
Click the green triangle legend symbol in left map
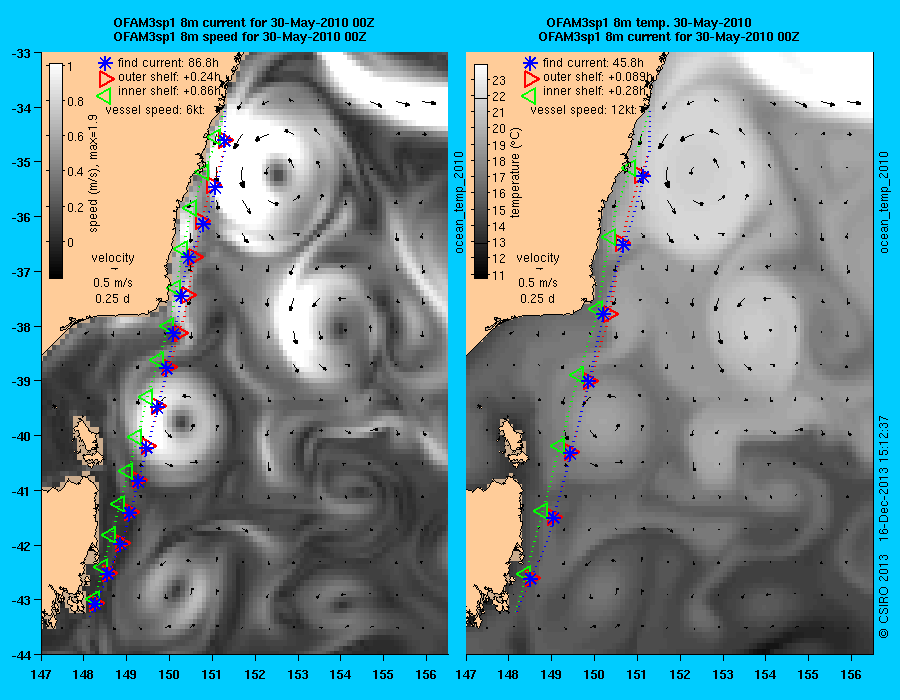click(x=103, y=95)
